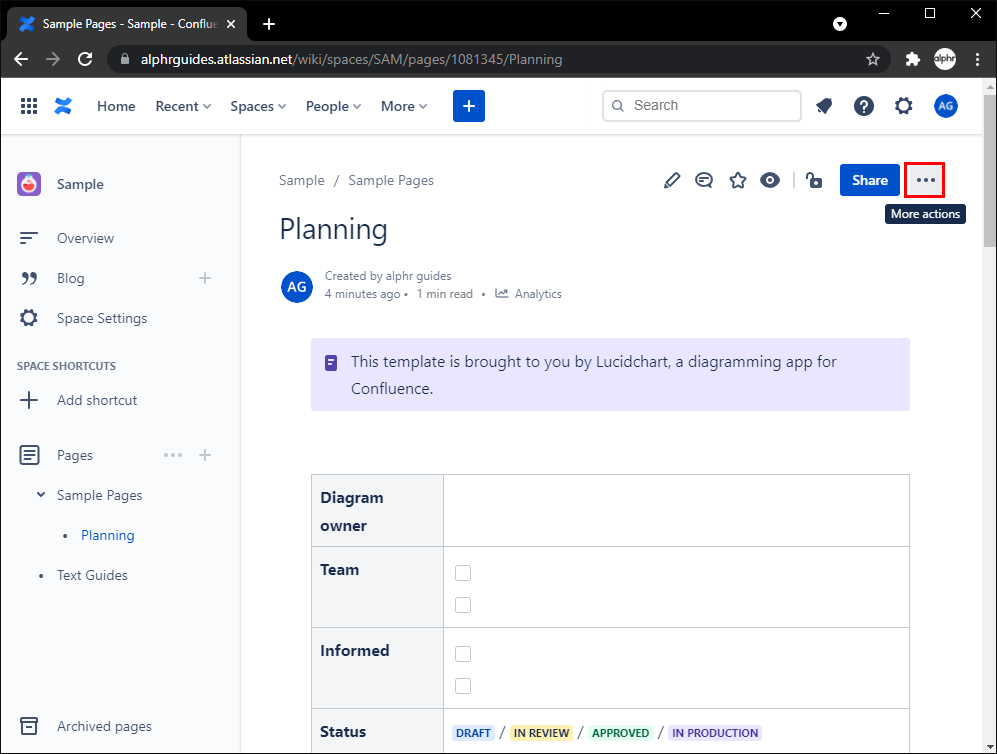Expand the More dropdown
The height and width of the screenshot is (754, 997).
pyautogui.click(x=404, y=106)
